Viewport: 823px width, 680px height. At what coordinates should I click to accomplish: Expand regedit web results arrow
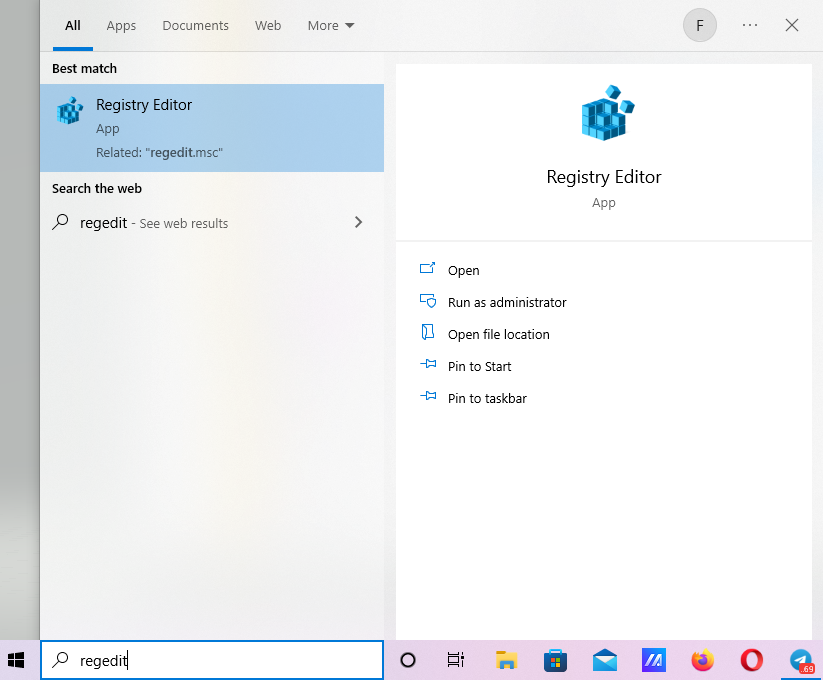click(x=359, y=223)
